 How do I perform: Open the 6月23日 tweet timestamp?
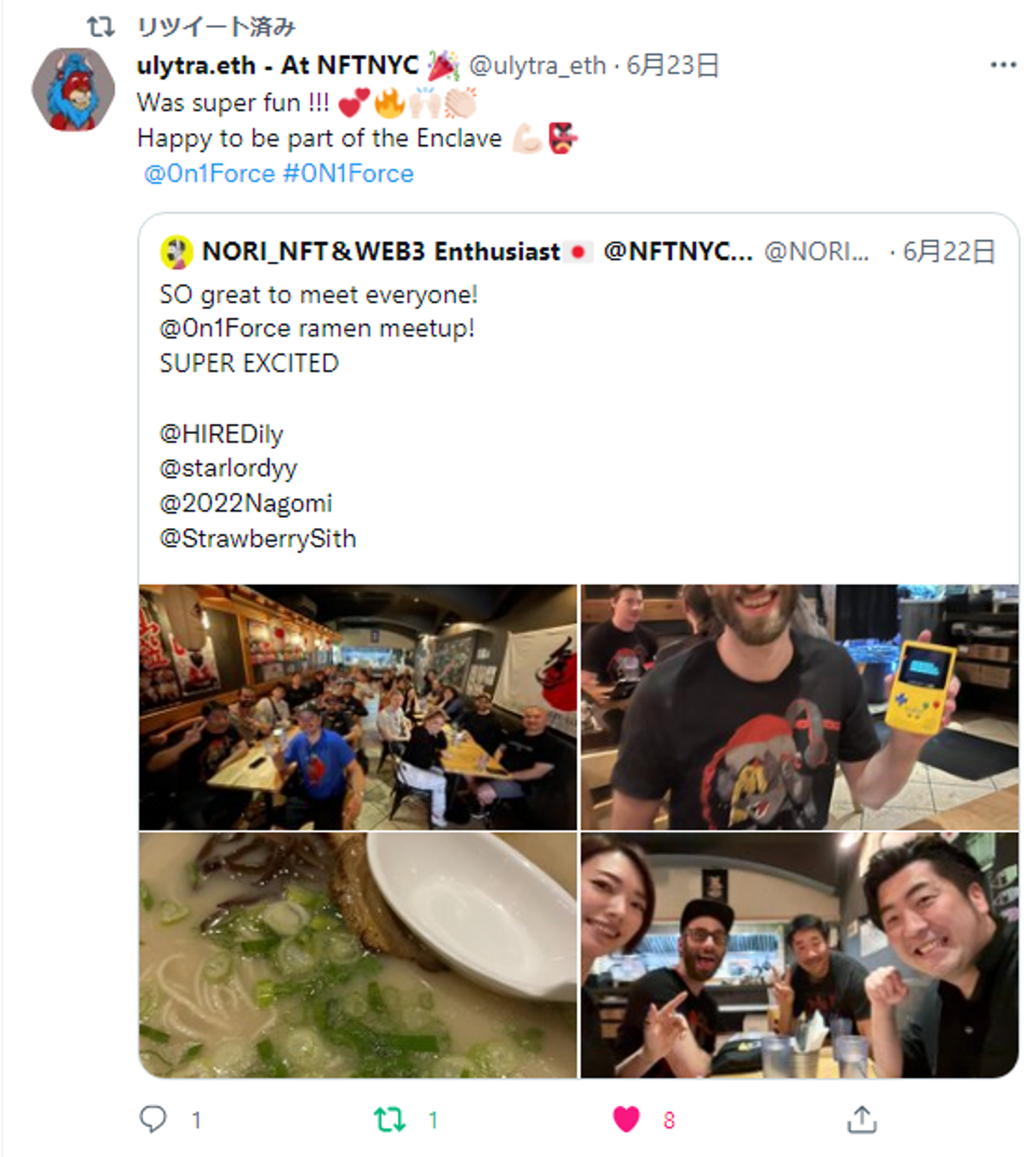pyautogui.click(x=673, y=65)
